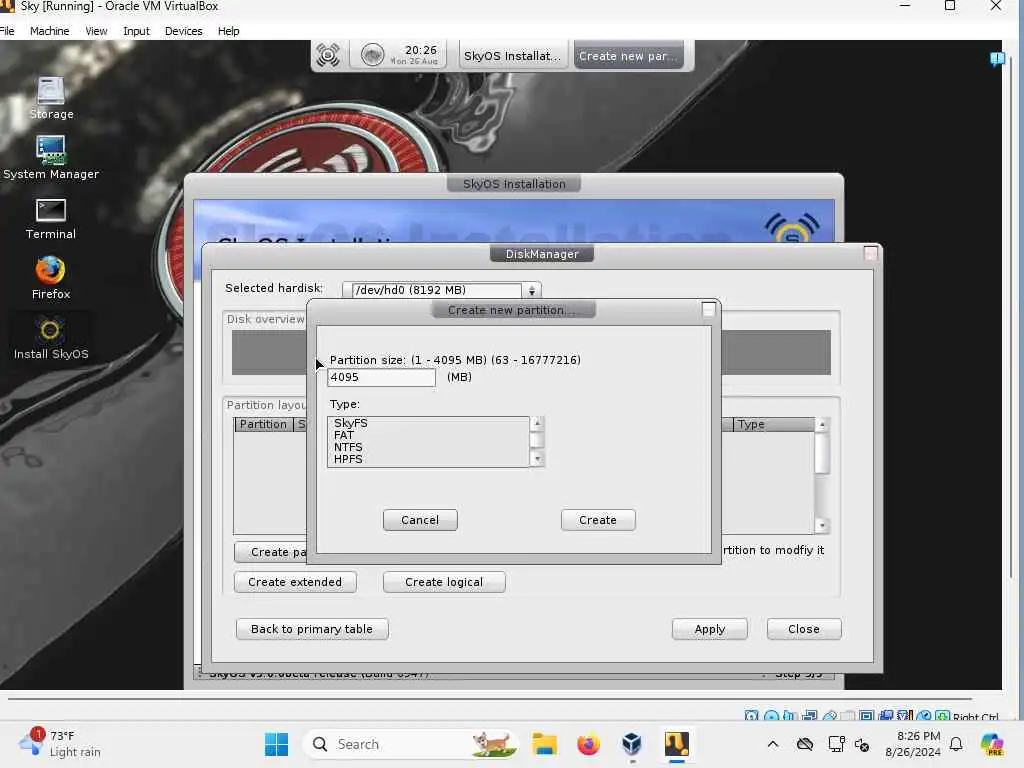Click Apply in DiskManager

point(709,629)
